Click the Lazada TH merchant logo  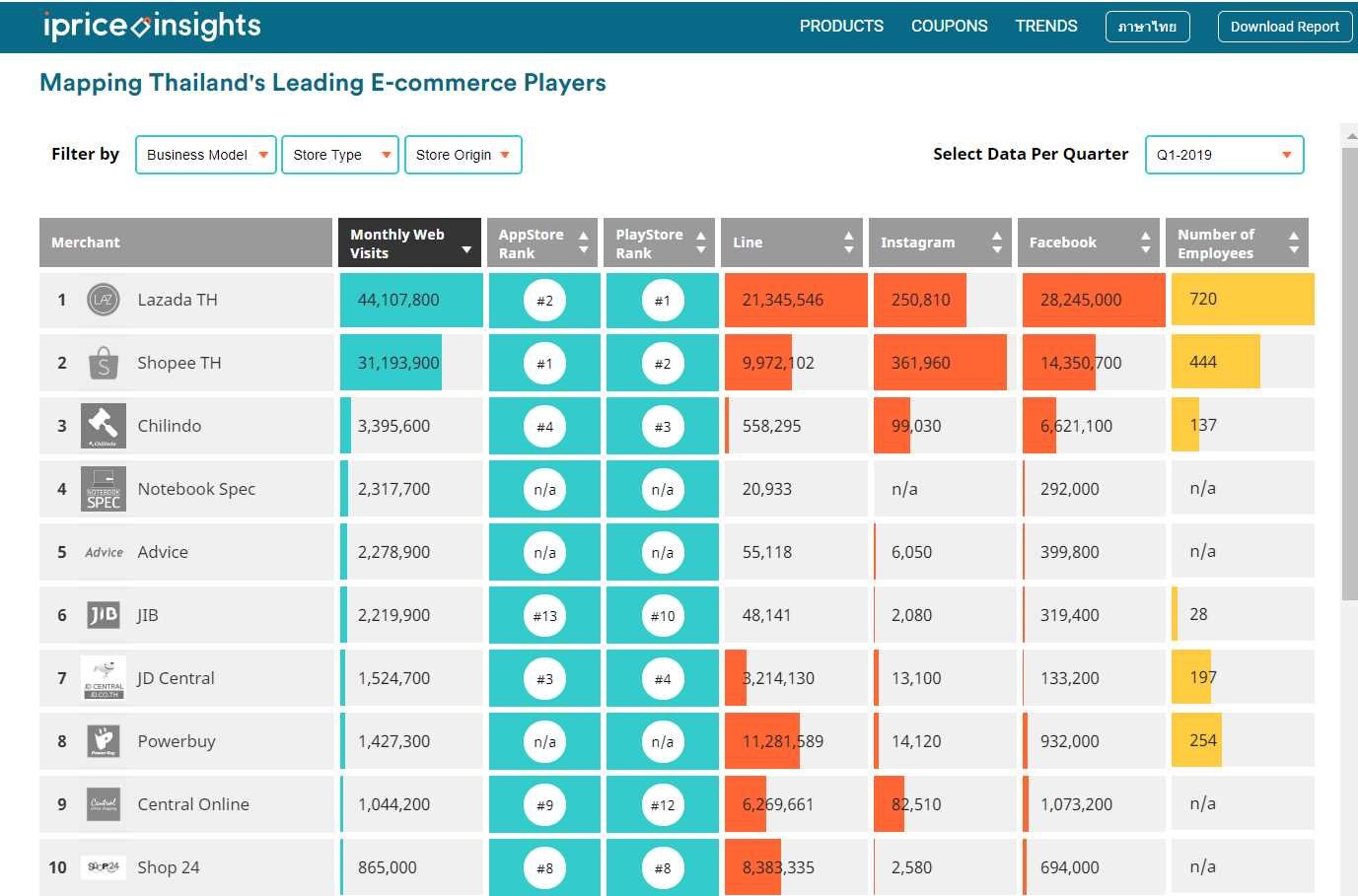coord(104,300)
